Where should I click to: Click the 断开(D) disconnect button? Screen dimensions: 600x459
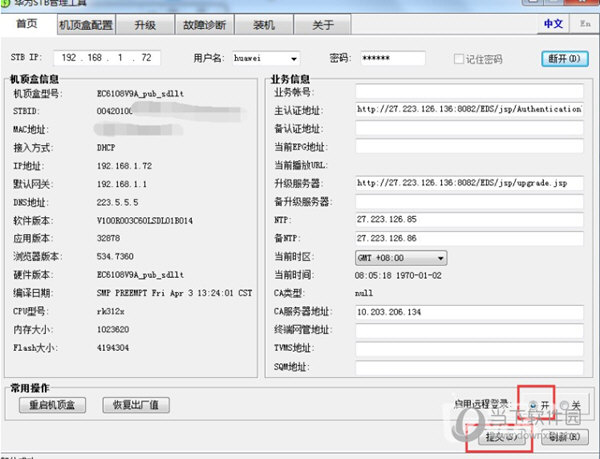click(565, 59)
